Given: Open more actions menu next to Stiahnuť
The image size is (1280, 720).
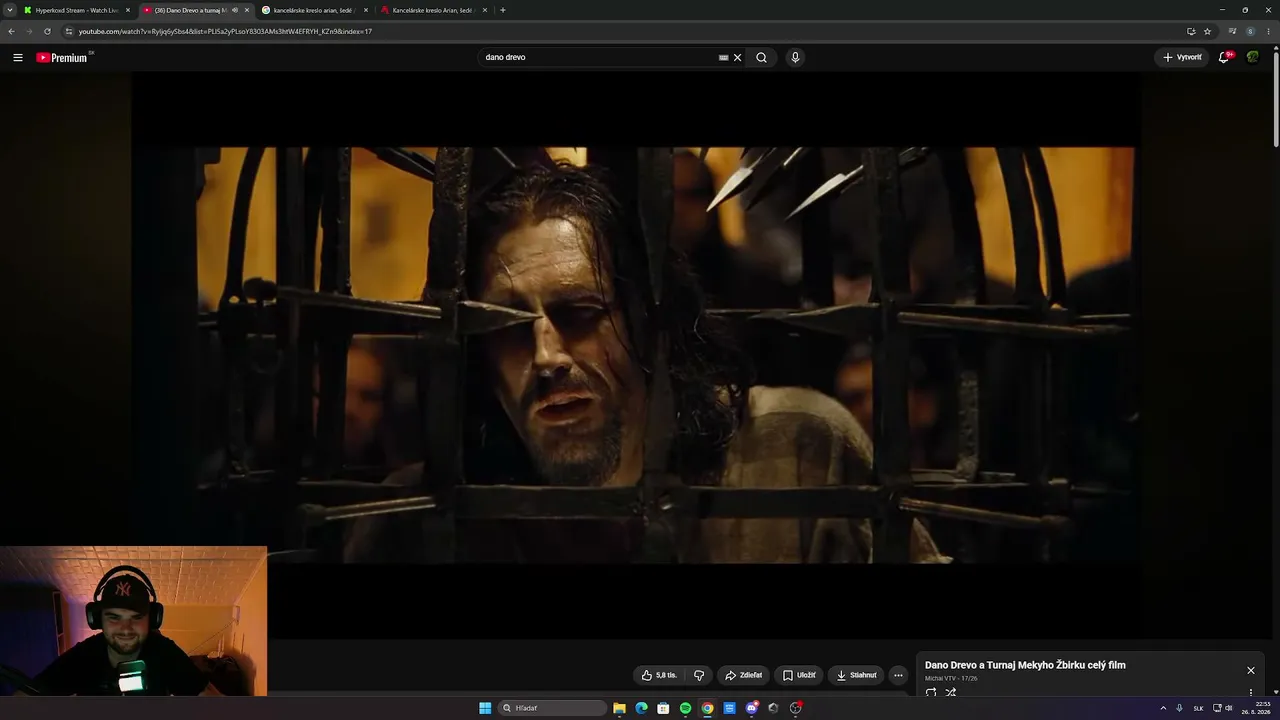Looking at the screenshot, I should coord(898,675).
